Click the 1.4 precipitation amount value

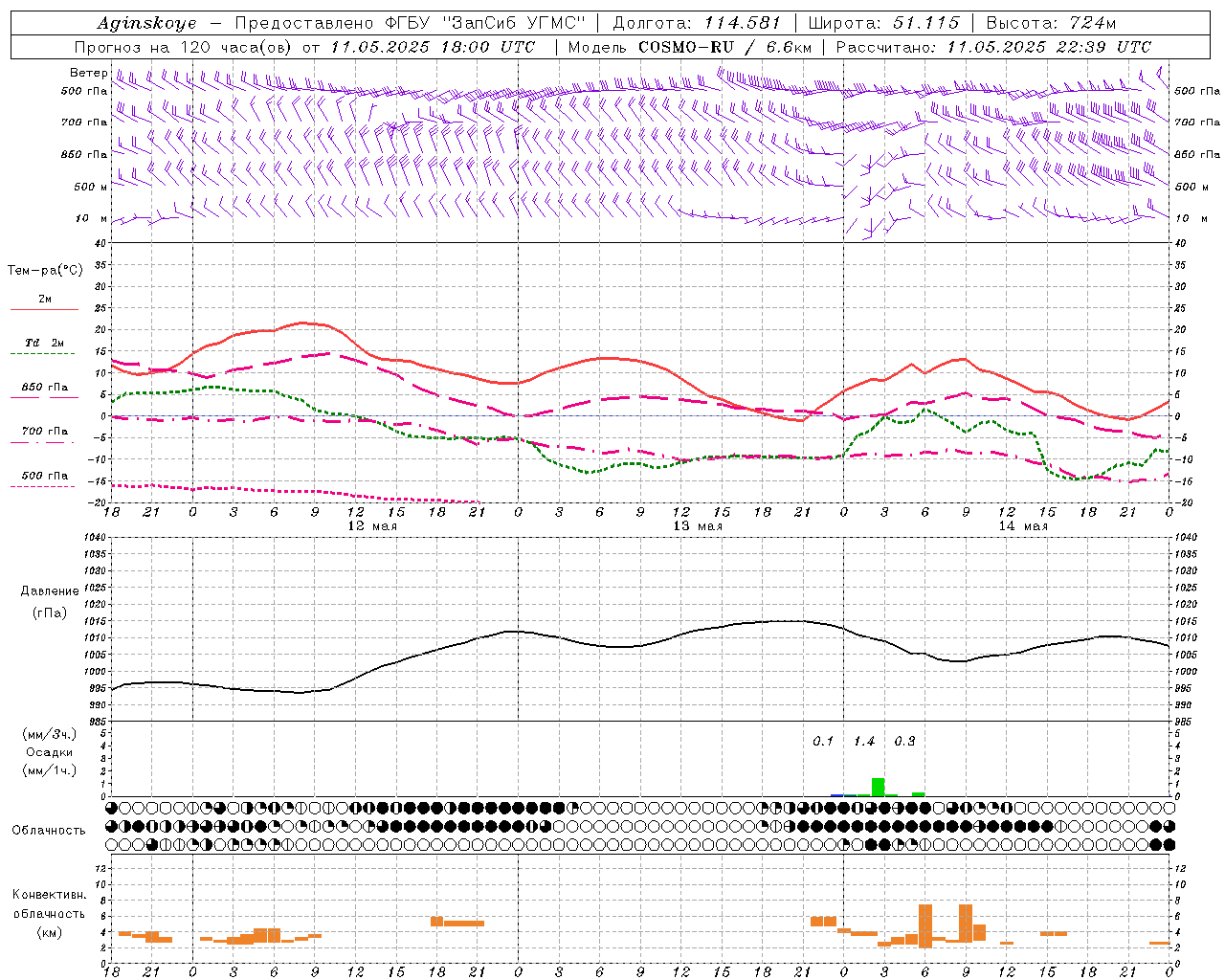point(864,742)
